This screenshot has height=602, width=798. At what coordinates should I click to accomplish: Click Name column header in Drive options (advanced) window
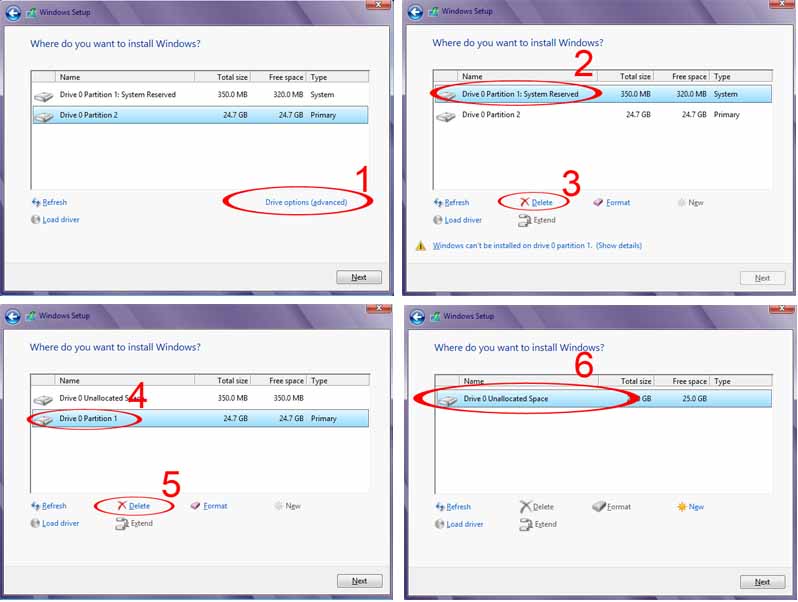pos(125,77)
